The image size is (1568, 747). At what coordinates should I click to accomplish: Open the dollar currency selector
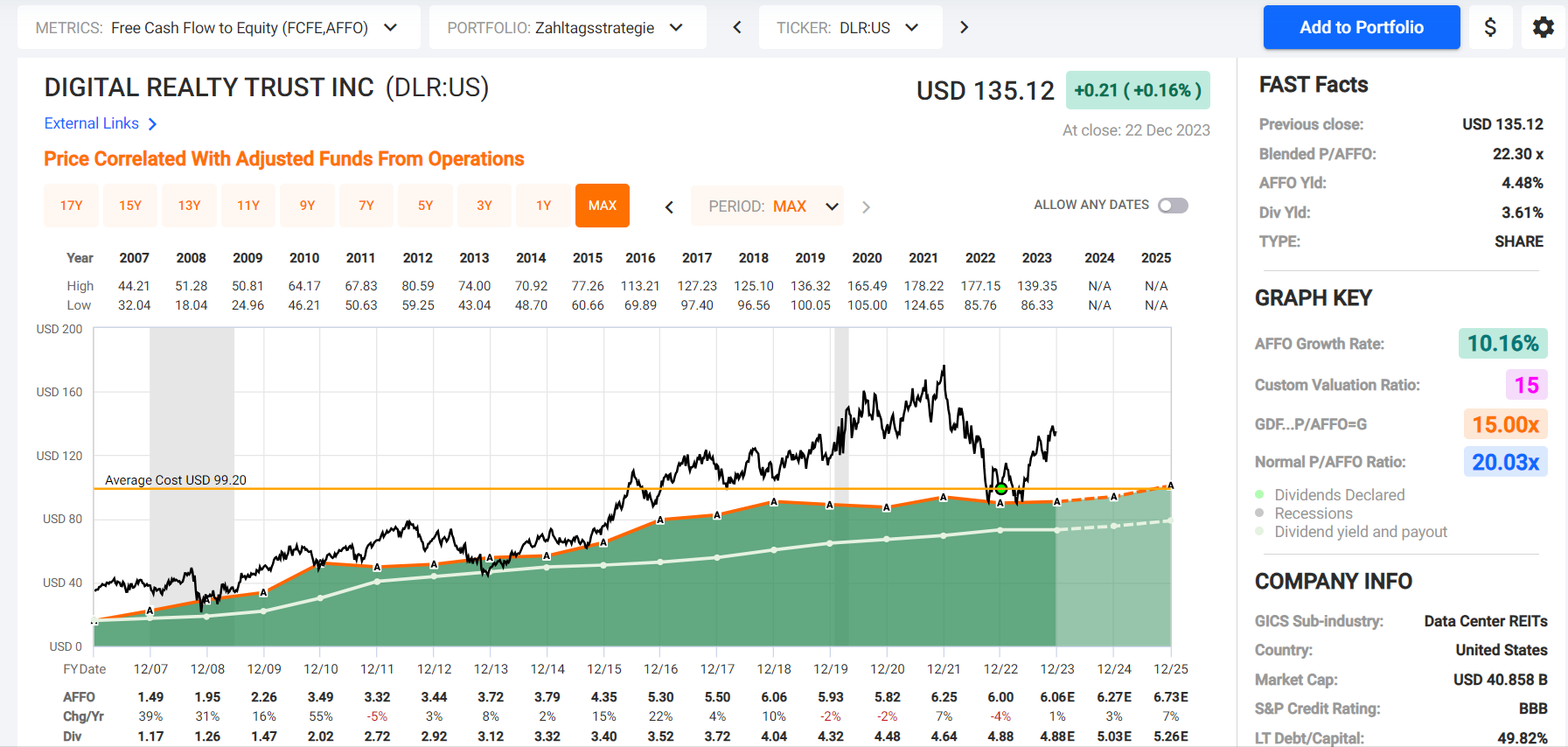coord(1490,27)
